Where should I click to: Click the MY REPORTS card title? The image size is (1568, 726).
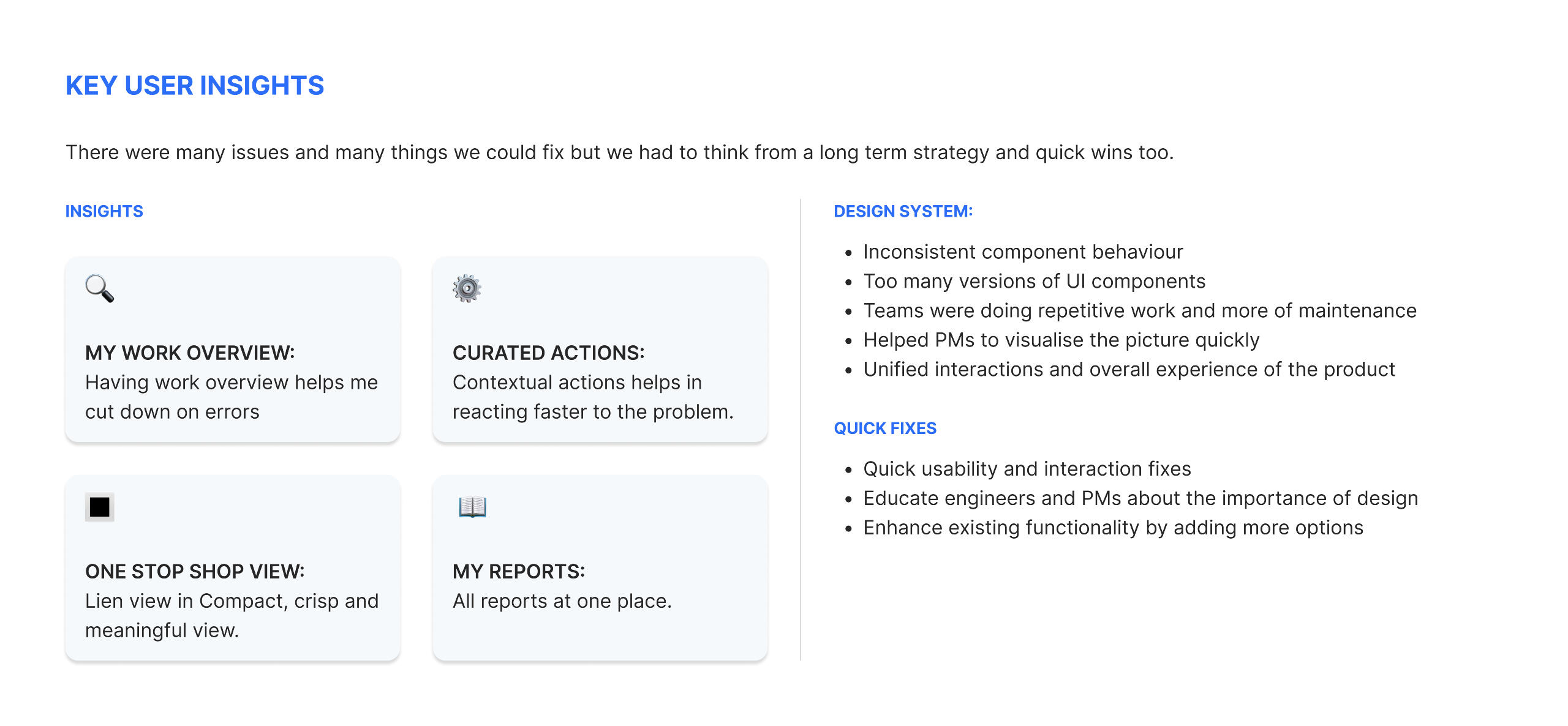pos(519,572)
